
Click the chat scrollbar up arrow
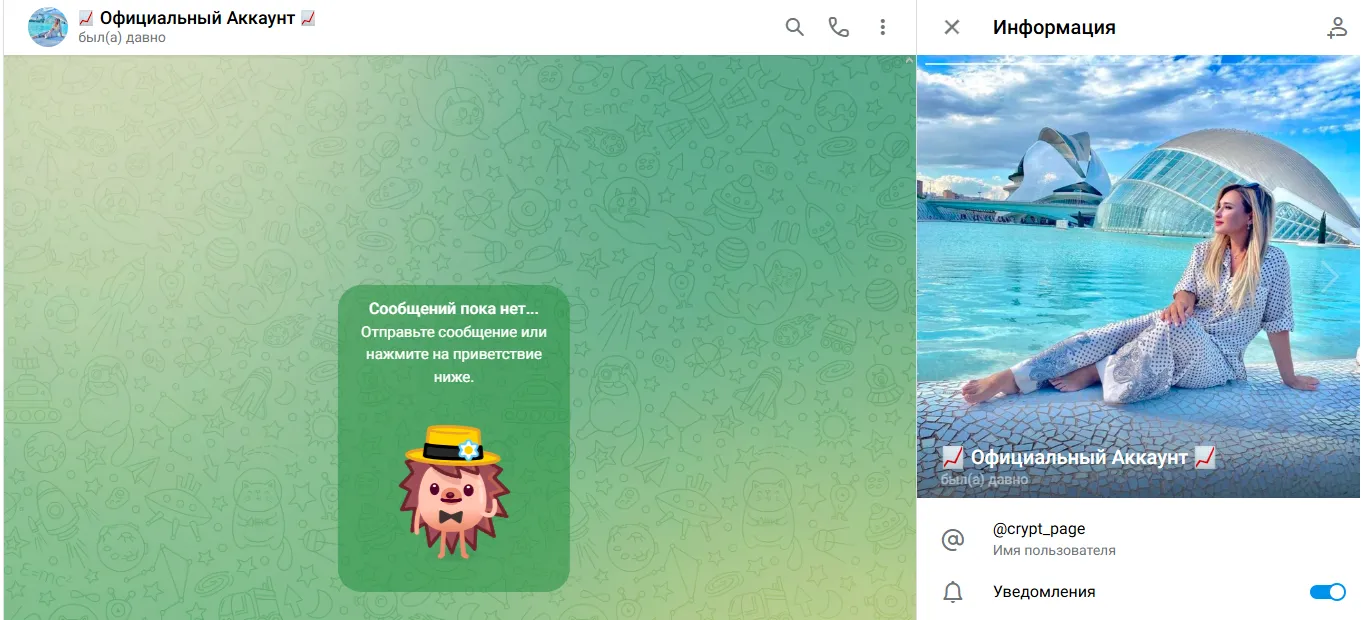click(909, 61)
